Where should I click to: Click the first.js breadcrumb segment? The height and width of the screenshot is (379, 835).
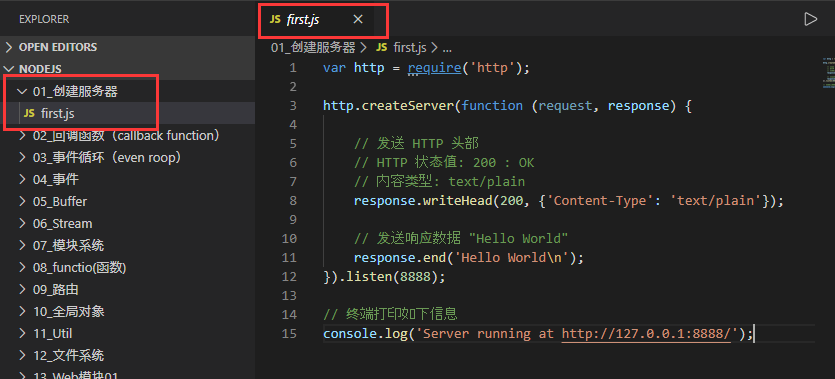click(410, 47)
